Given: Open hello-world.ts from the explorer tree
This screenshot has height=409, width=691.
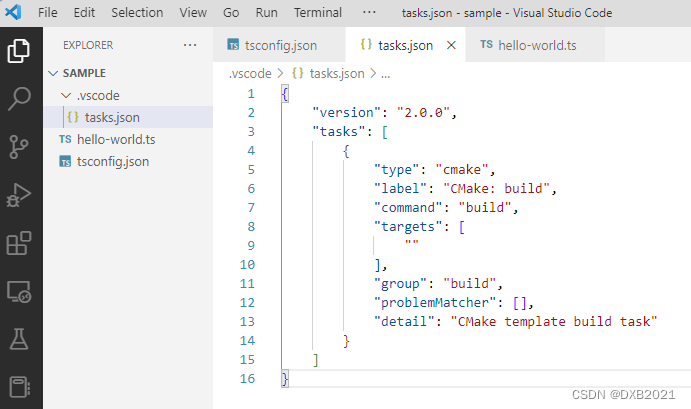Looking at the screenshot, I should [x=128, y=139].
